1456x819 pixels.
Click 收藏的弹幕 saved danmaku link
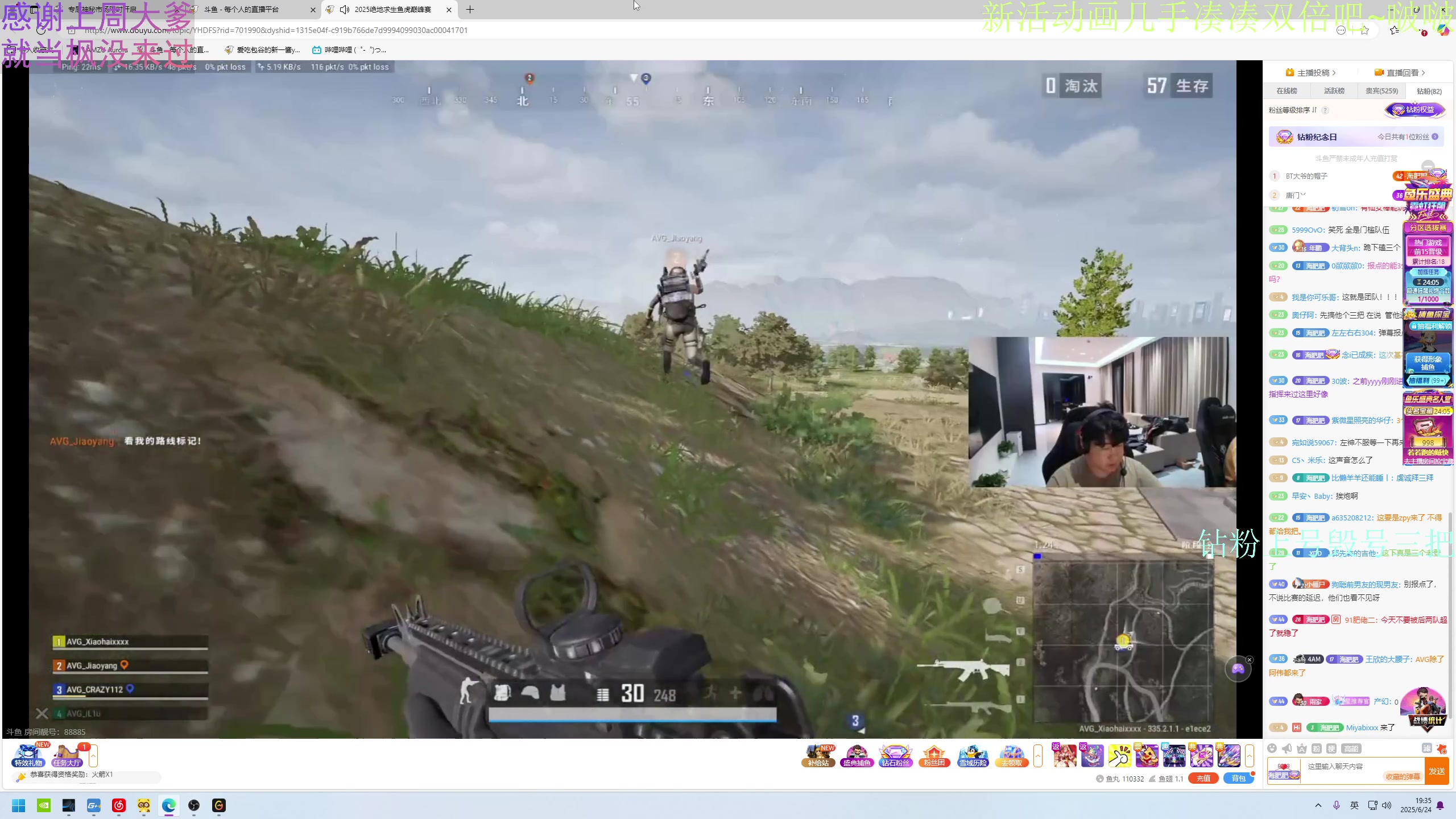(x=1403, y=777)
